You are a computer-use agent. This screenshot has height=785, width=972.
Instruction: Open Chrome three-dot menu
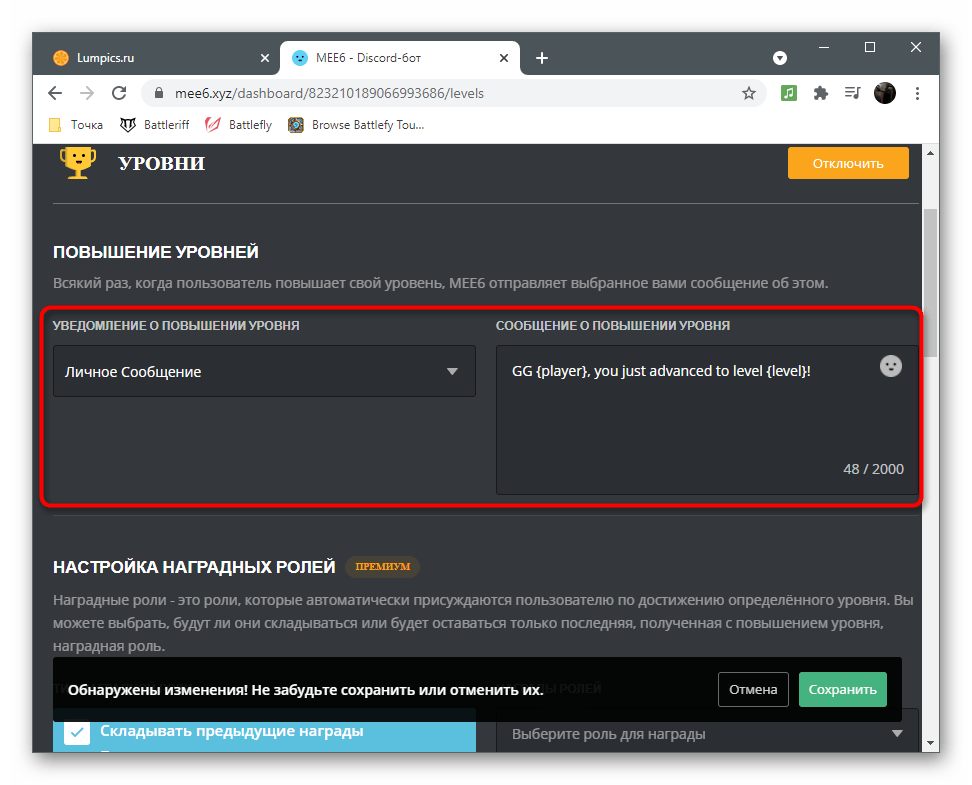[x=916, y=93]
